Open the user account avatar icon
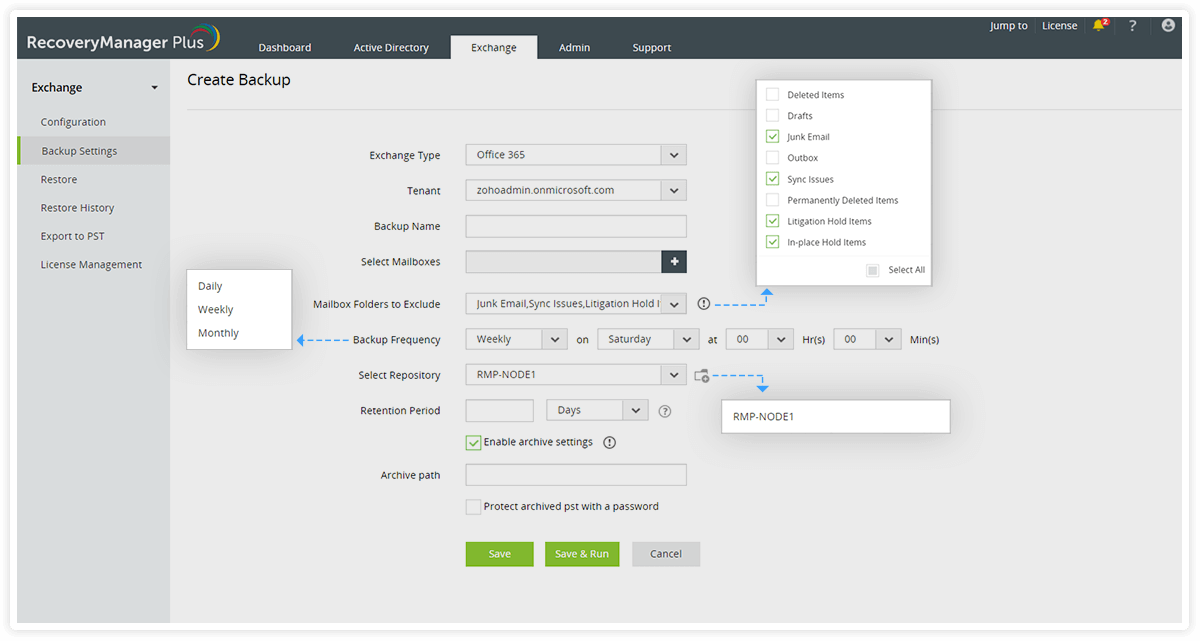 [x=1168, y=26]
